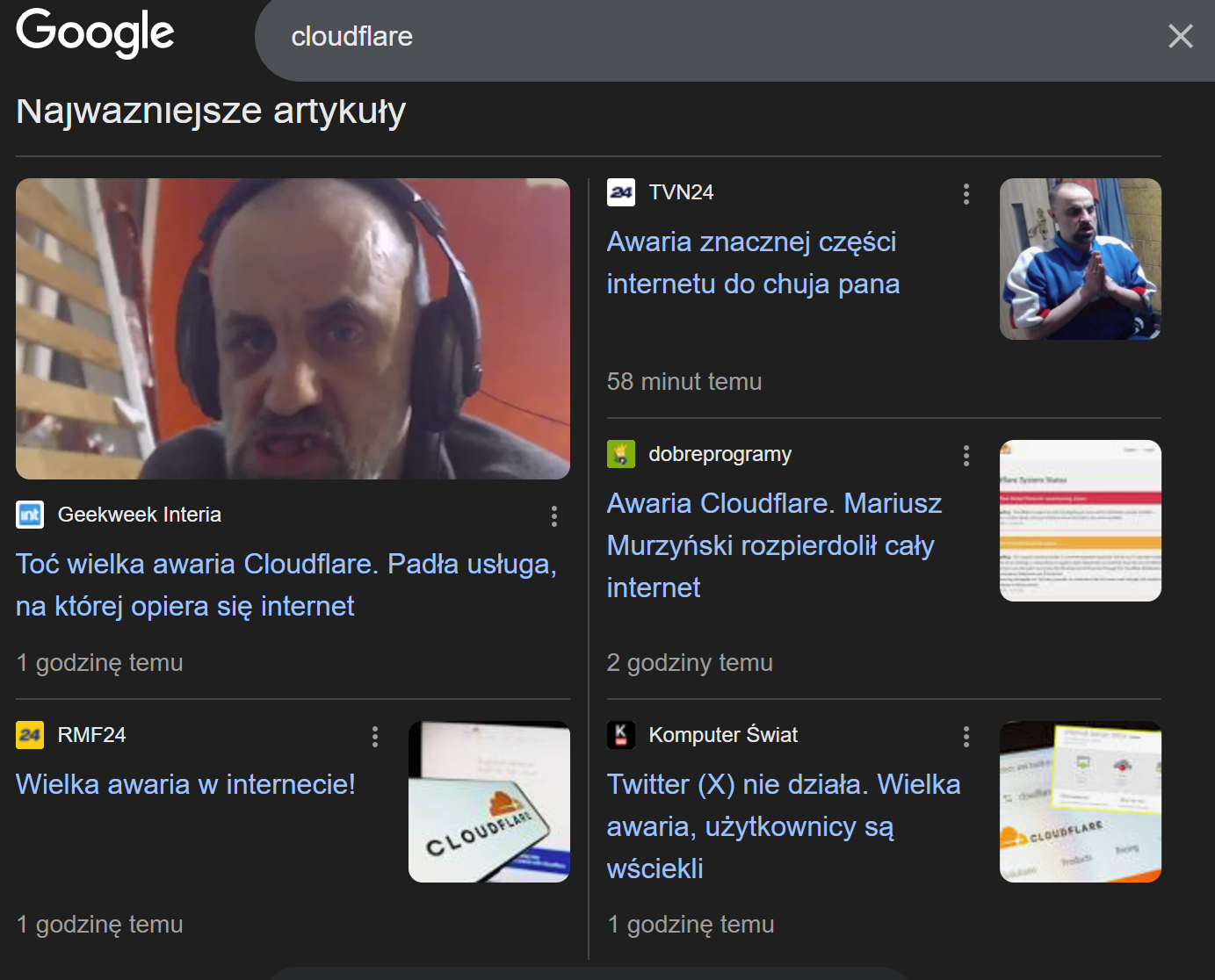This screenshot has width=1215, height=980.
Task: Open more options for Geekweek Interia article
Action: tap(553, 516)
